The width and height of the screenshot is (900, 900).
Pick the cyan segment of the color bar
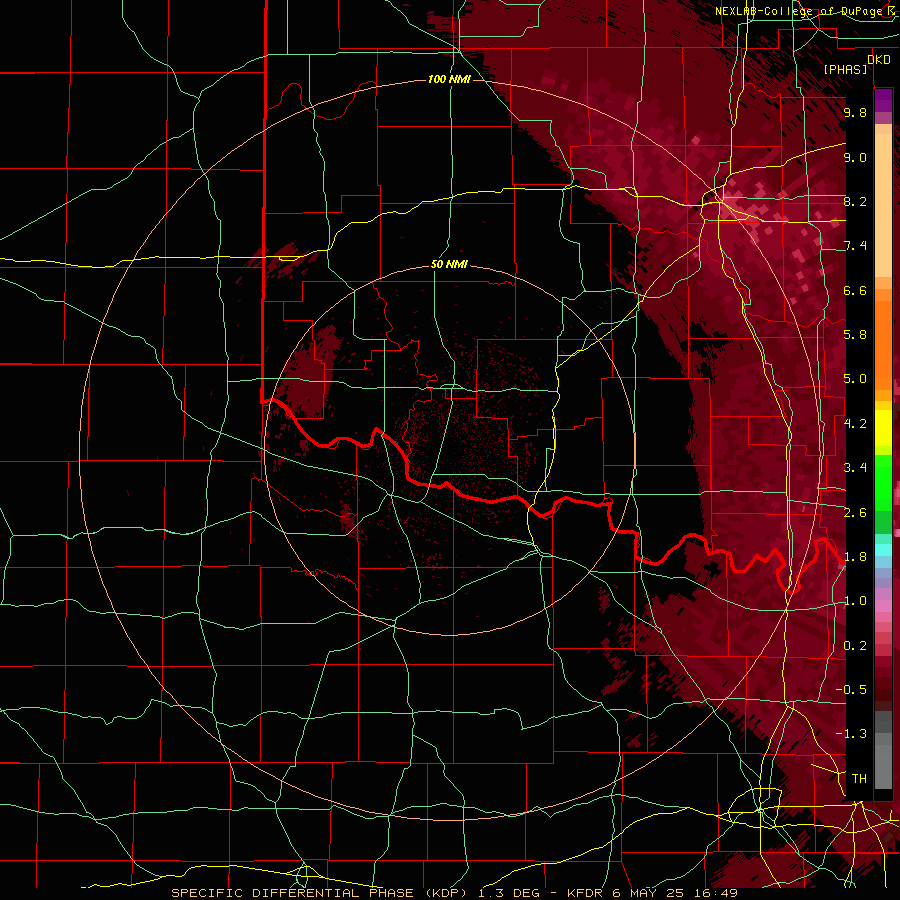pos(883,550)
